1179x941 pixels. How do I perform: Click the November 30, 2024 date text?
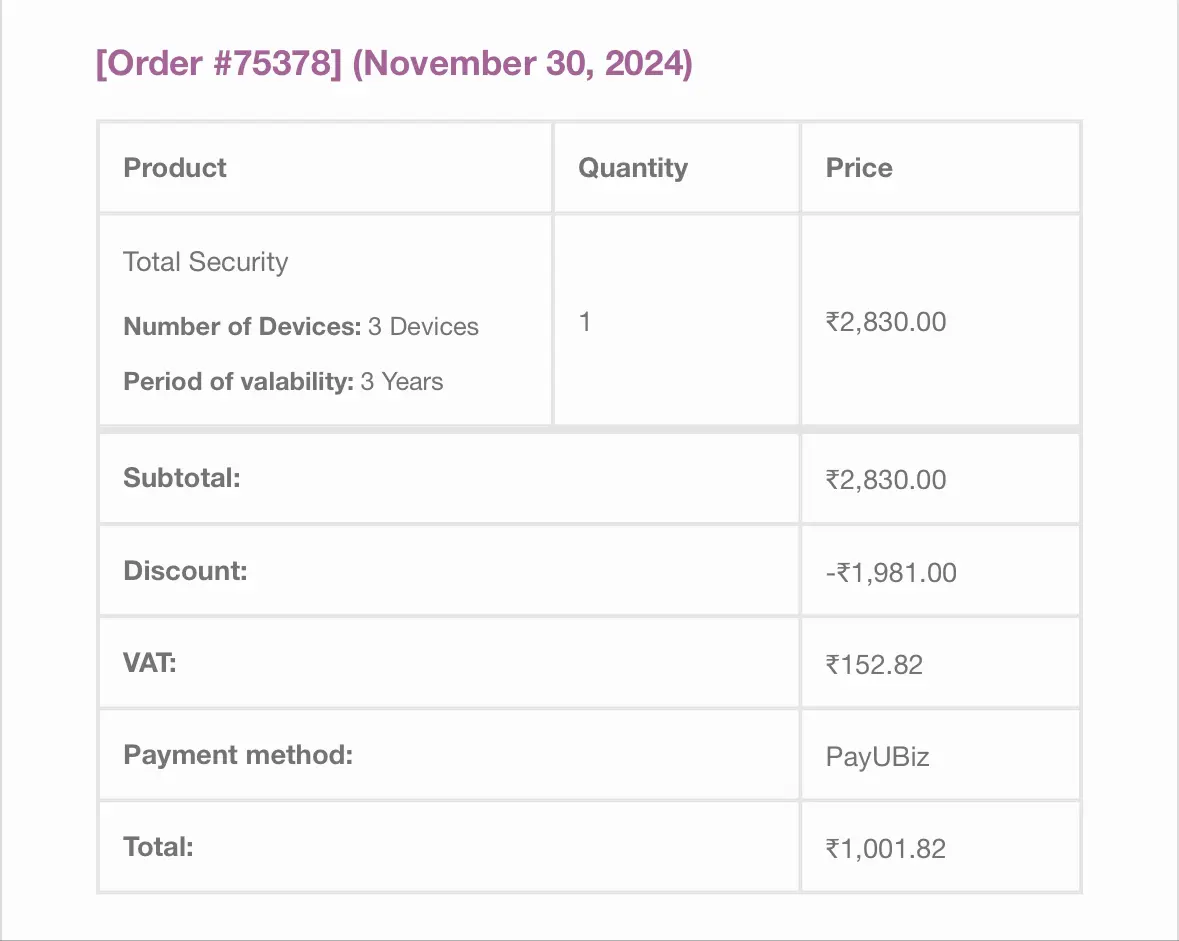coord(522,63)
